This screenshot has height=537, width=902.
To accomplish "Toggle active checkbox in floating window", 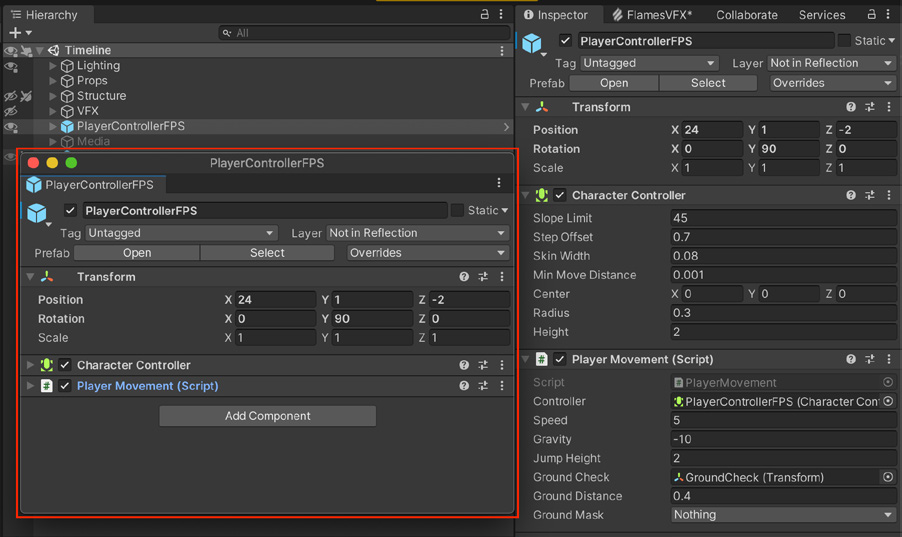I will pos(70,211).
